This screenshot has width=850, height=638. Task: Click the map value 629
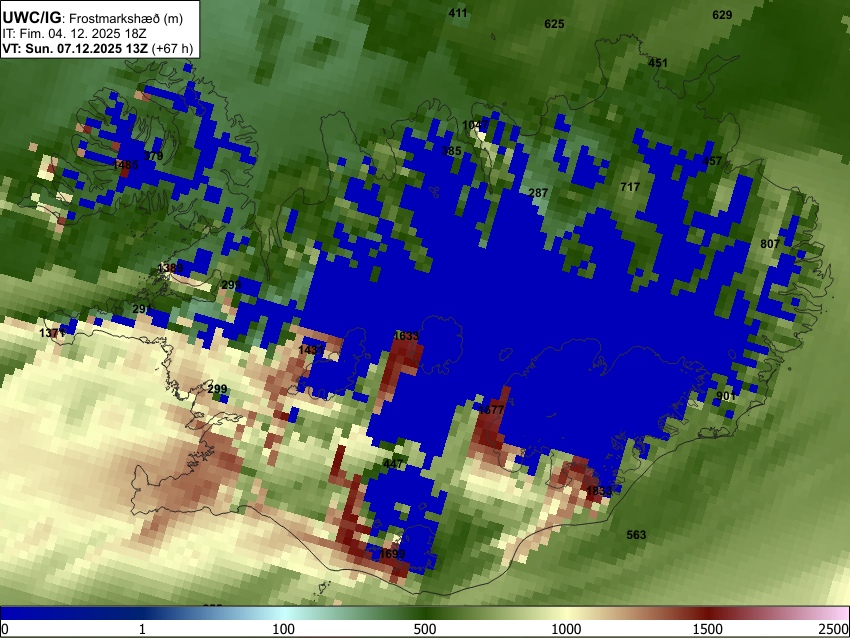pyautogui.click(x=722, y=15)
